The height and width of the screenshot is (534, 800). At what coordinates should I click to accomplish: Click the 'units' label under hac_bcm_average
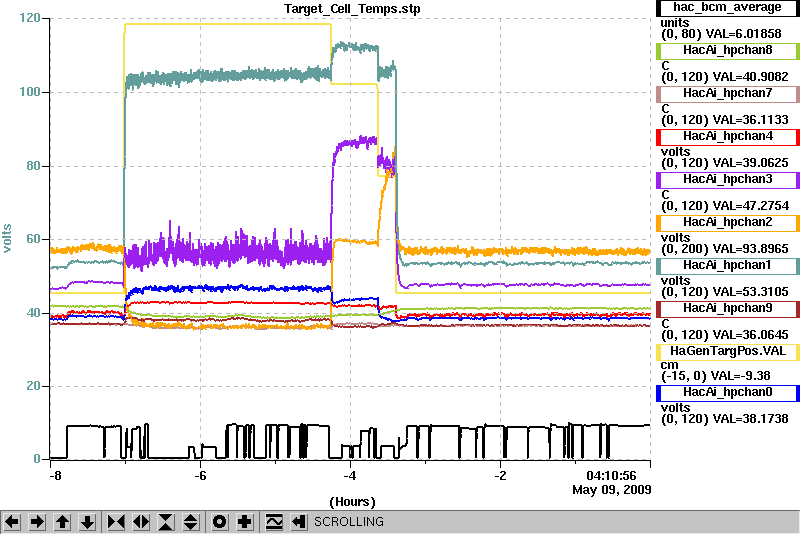(675, 23)
